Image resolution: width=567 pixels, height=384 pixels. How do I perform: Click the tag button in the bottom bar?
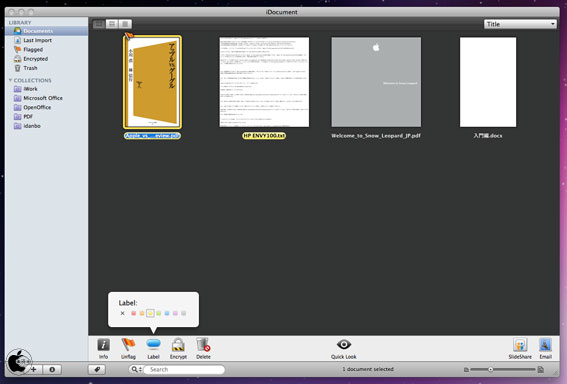coord(97,369)
